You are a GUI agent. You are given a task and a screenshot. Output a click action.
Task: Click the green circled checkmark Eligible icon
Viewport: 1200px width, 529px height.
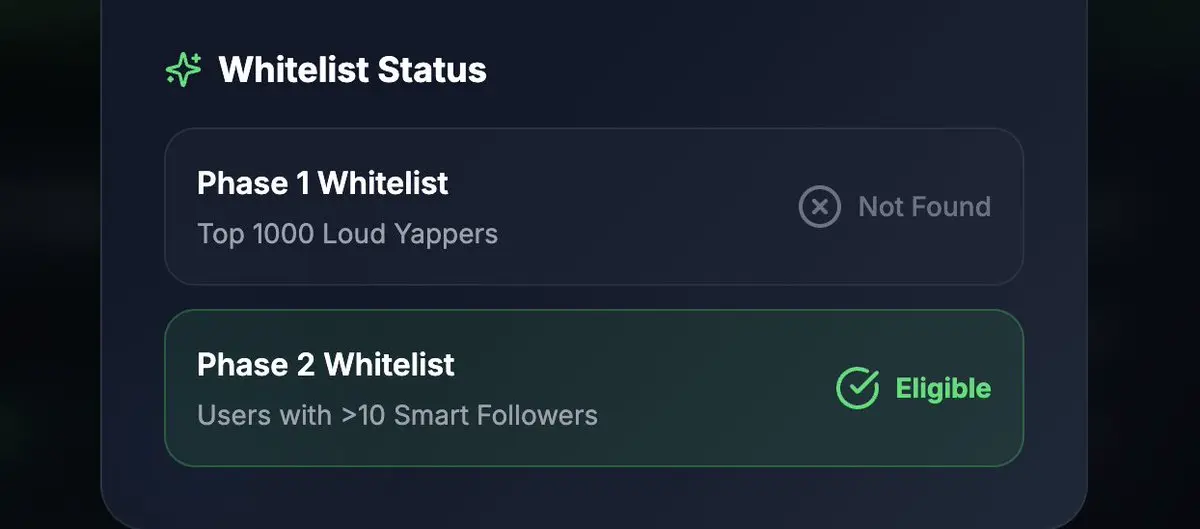tap(857, 388)
